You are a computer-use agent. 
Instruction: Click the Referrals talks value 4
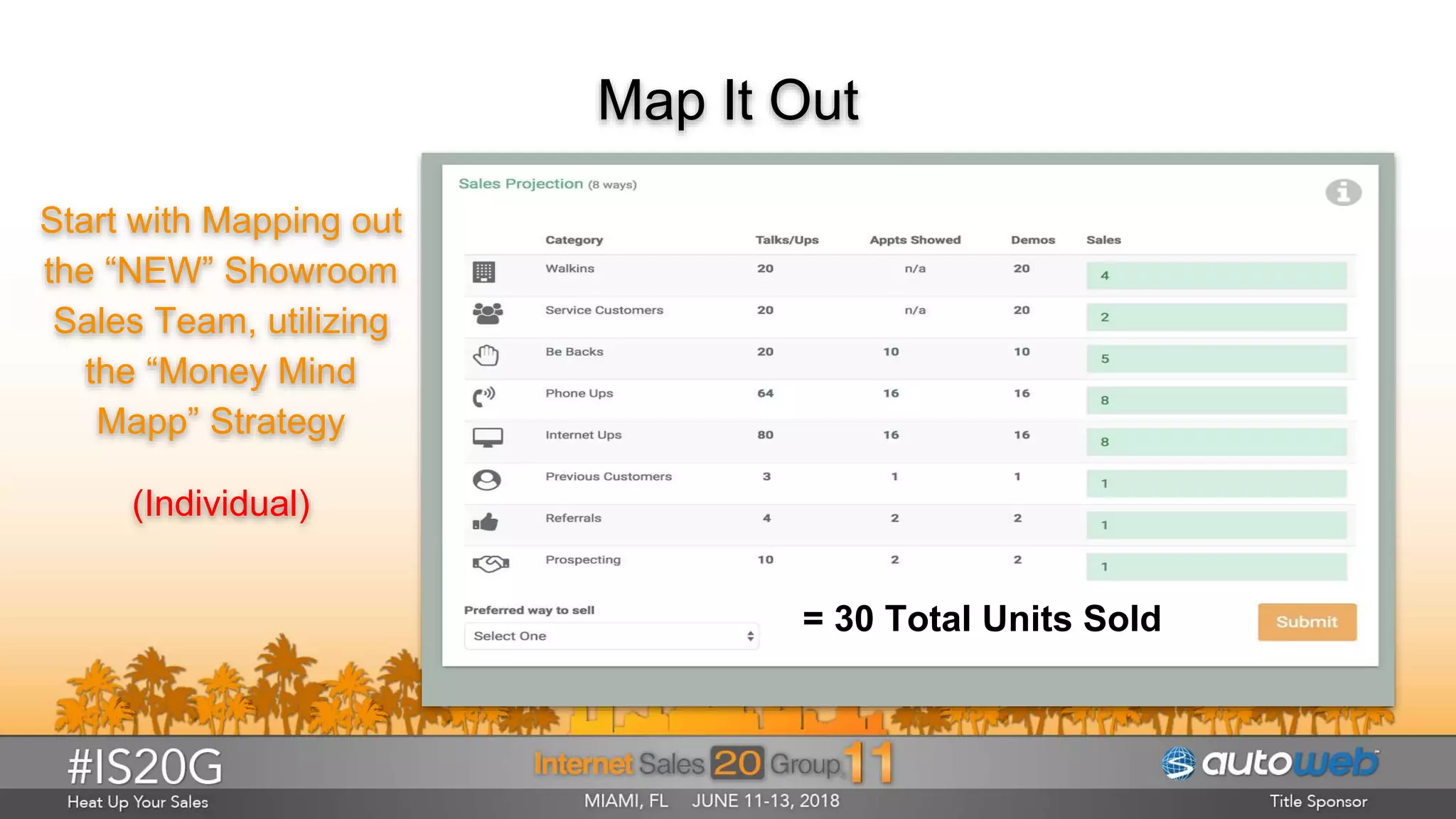(x=766, y=518)
